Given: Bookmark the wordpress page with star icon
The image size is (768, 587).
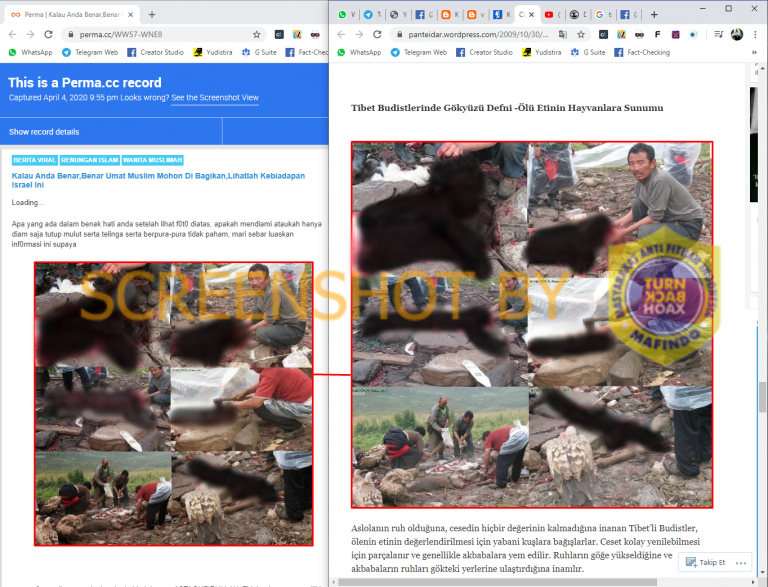Looking at the screenshot, I should click(581, 34).
